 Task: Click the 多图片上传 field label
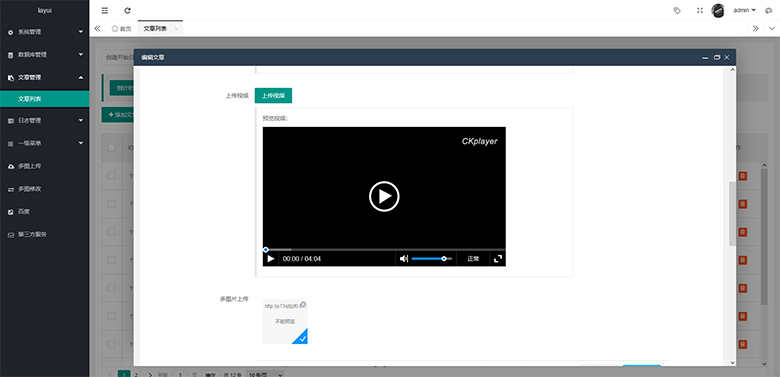pyautogui.click(x=234, y=299)
